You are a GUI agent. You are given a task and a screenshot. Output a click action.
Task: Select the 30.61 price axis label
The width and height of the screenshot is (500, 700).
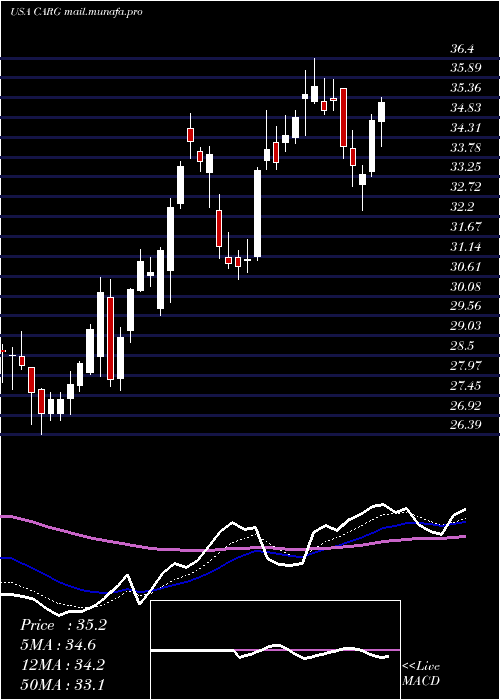click(465, 267)
